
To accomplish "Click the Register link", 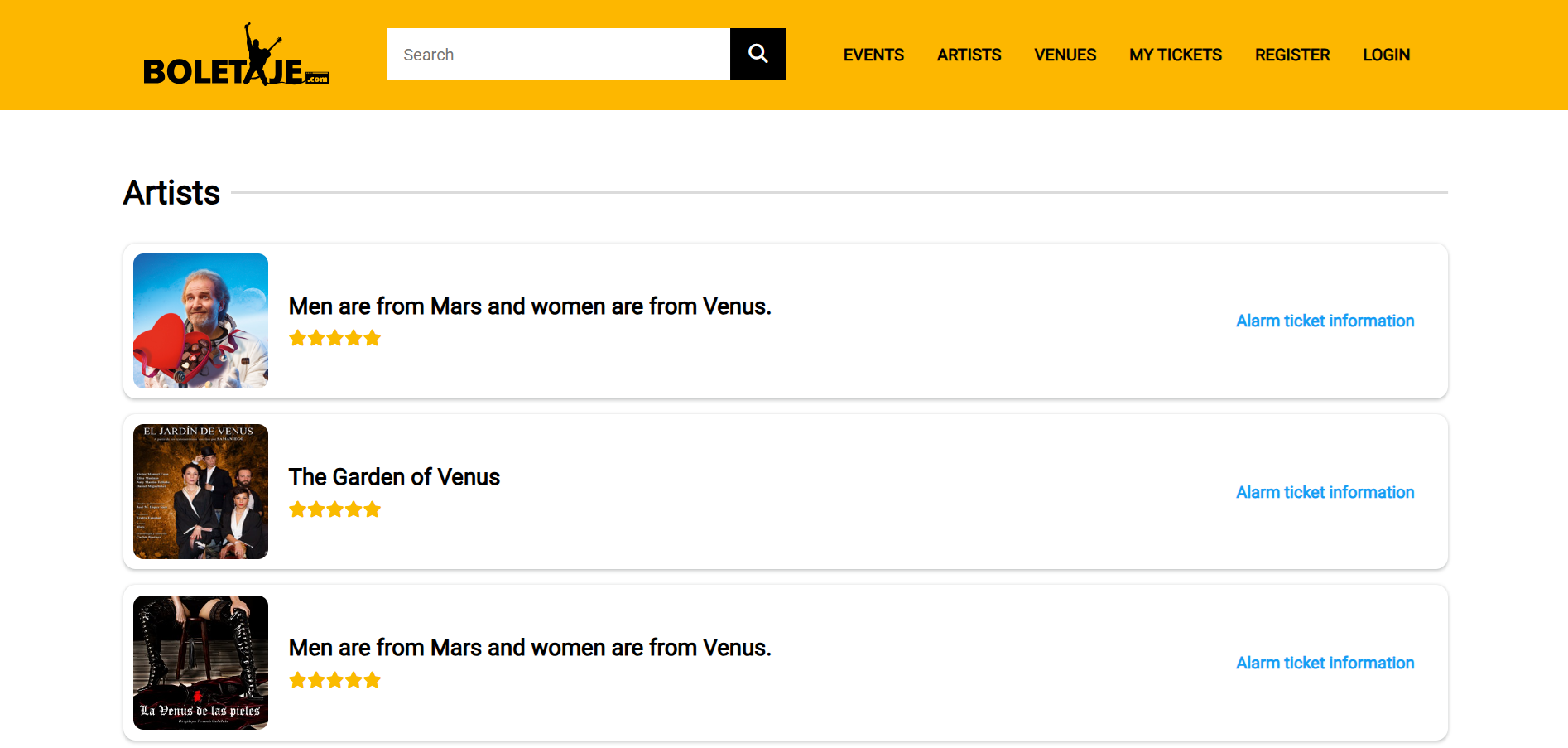I will coord(1291,55).
